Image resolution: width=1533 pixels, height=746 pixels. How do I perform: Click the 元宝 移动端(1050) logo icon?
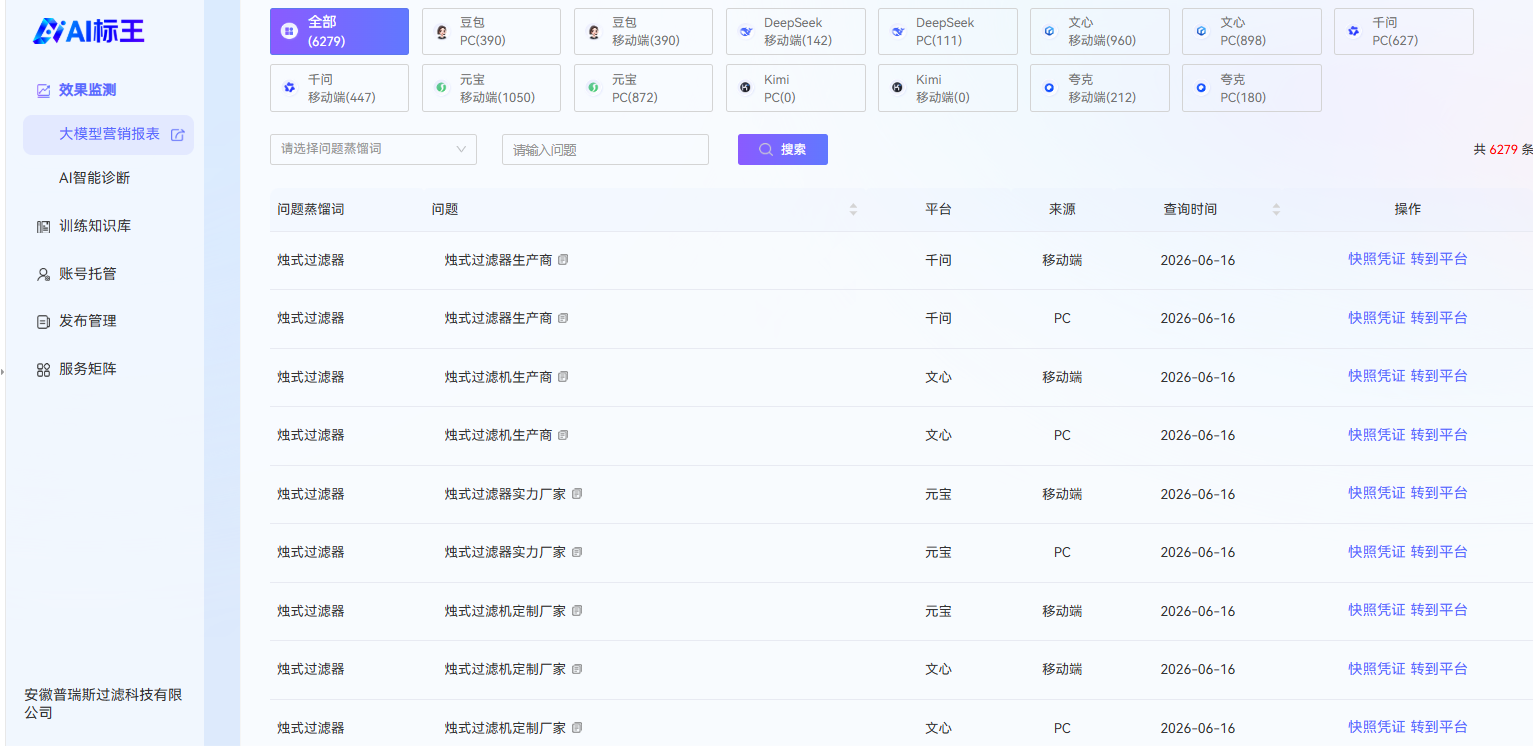(441, 88)
